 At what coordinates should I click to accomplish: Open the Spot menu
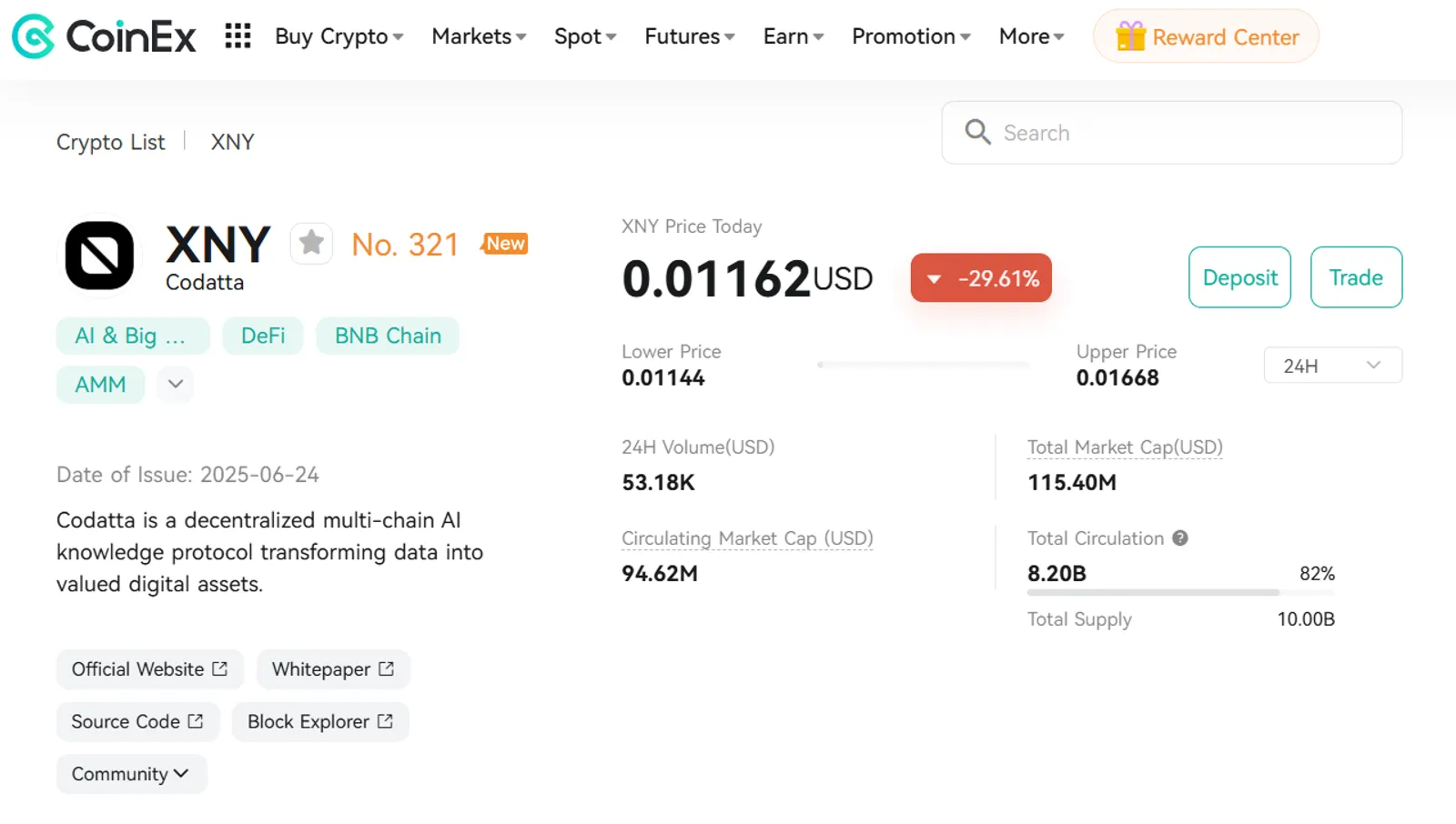coord(585,36)
